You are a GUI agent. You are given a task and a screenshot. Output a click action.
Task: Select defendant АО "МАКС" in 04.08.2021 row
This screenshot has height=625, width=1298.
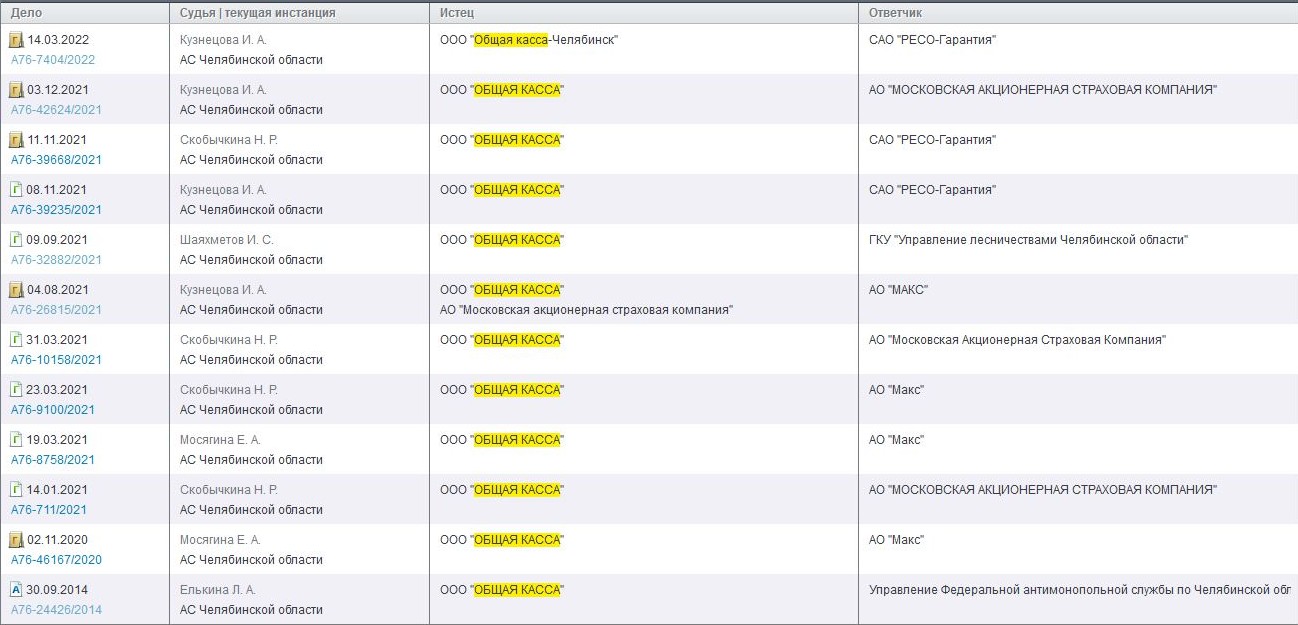click(899, 290)
